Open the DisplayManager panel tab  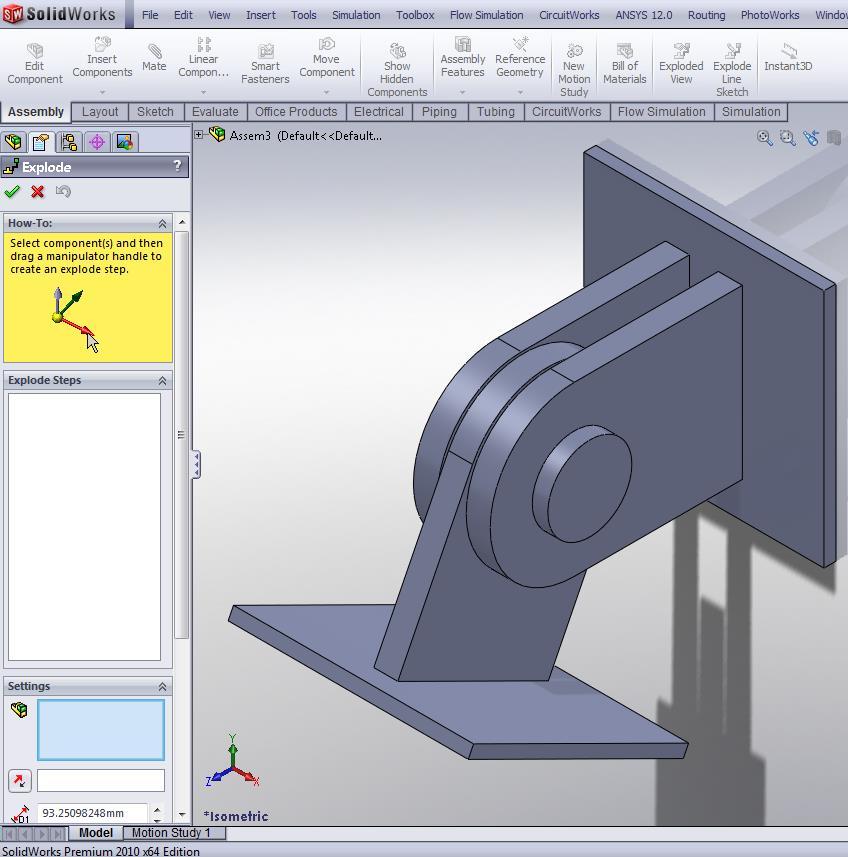tap(125, 142)
